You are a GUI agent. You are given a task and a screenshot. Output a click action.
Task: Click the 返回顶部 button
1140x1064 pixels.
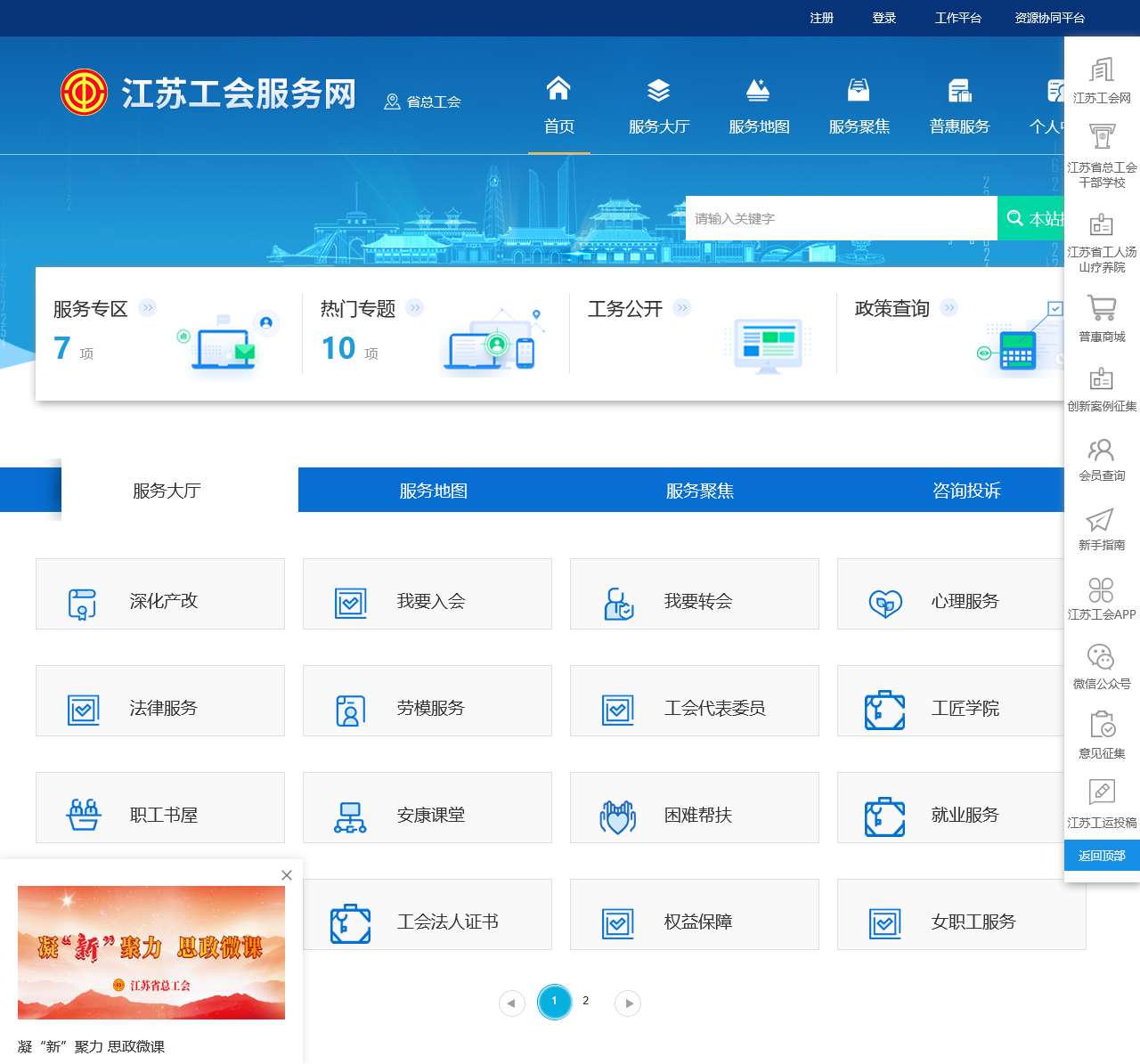point(1102,856)
